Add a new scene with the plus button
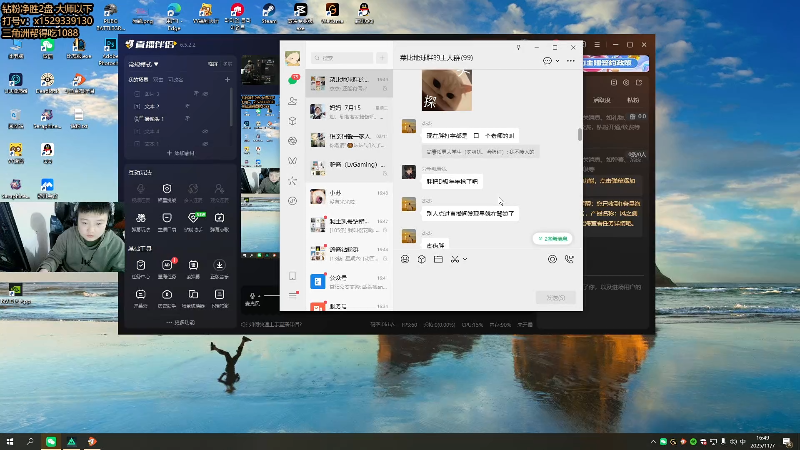 pyautogui.click(x=228, y=80)
